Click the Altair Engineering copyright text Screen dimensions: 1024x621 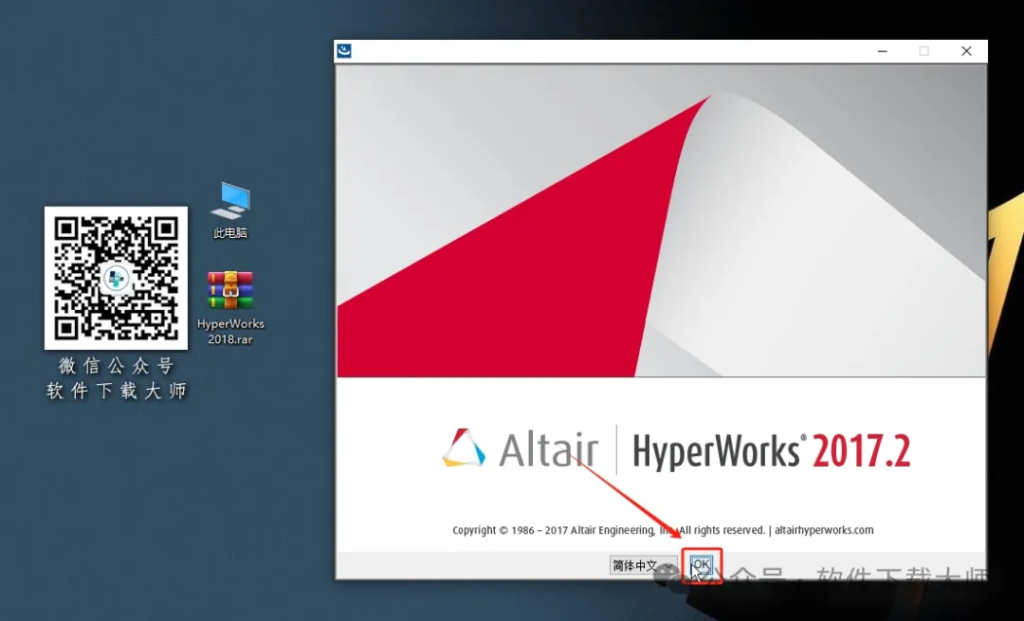560,531
